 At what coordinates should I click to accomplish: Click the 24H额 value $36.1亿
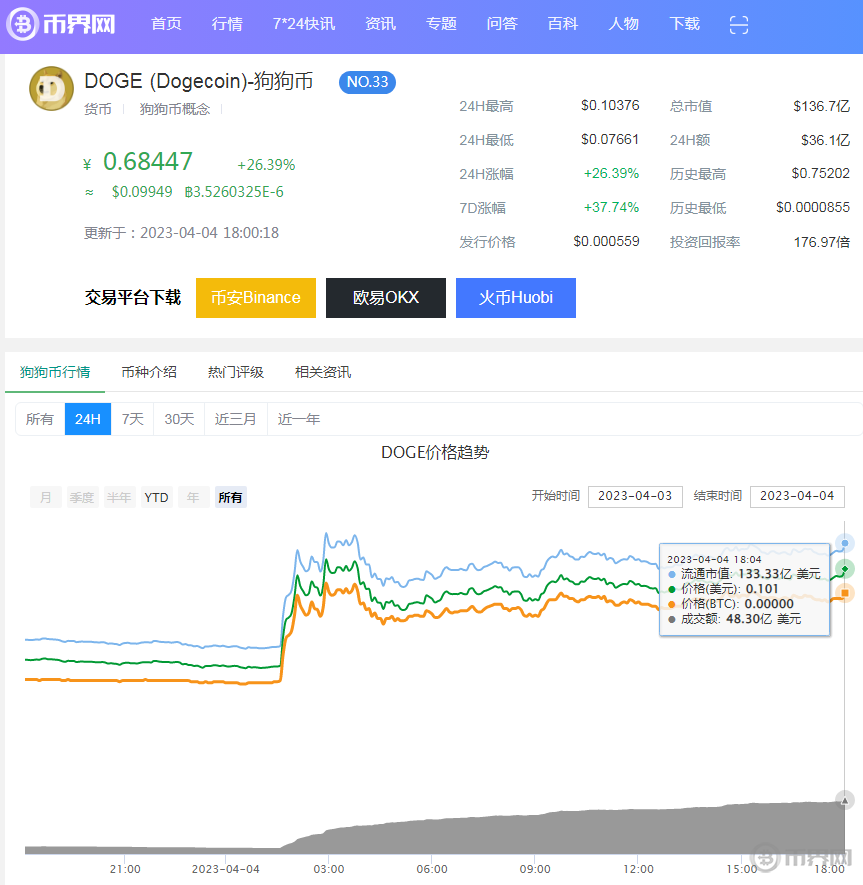[x=825, y=140]
